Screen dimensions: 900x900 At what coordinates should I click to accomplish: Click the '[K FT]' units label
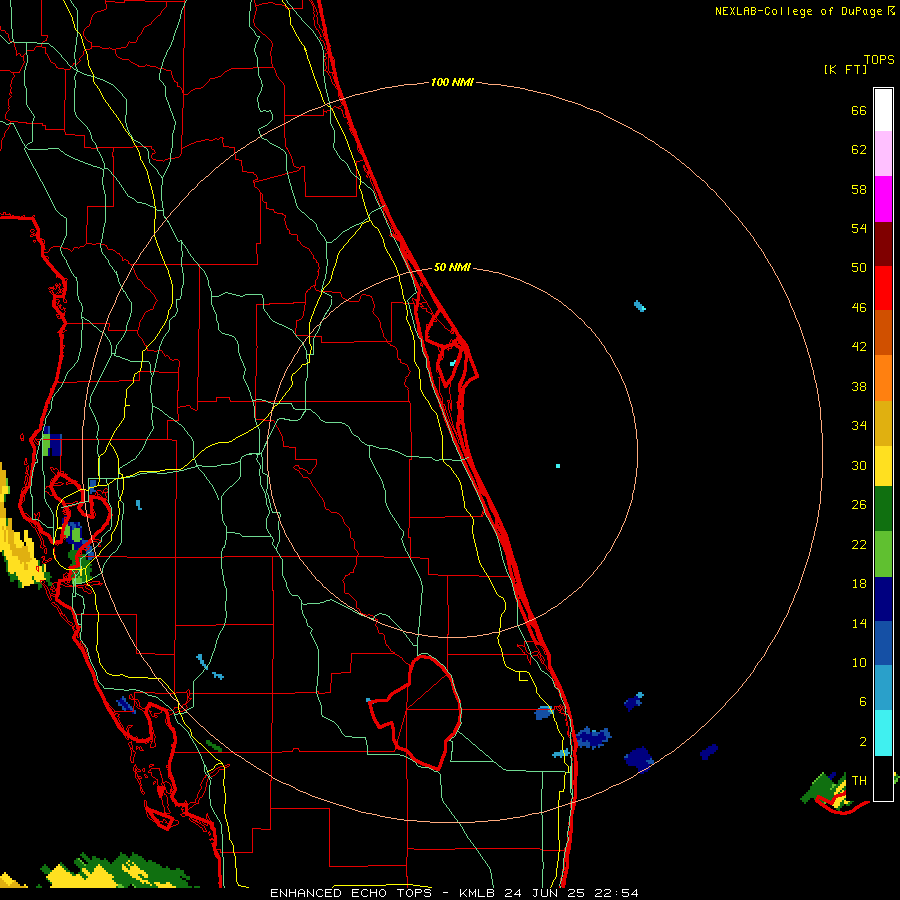pyautogui.click(x=845, y=69)
